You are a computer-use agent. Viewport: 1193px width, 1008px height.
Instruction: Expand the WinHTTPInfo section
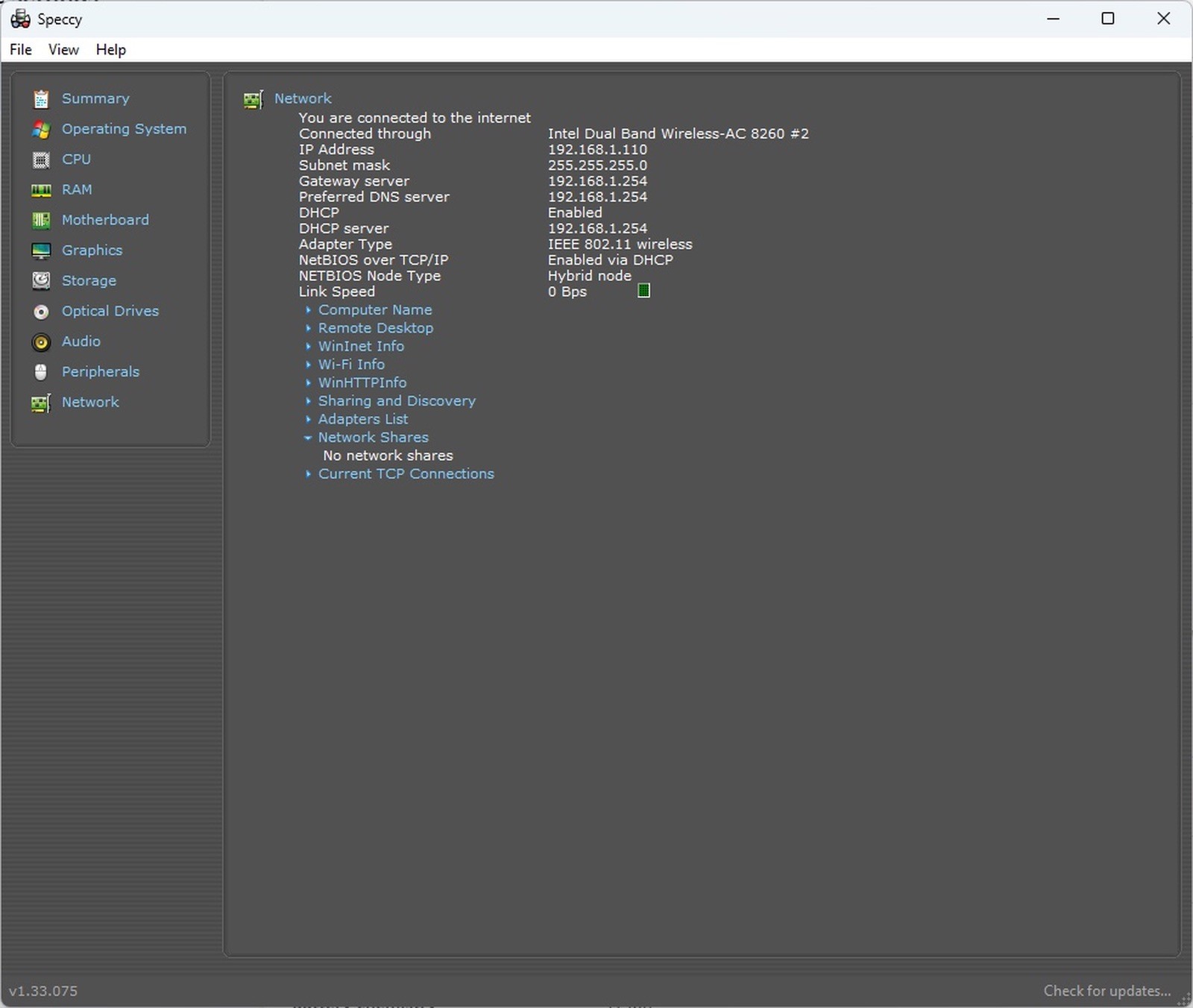(308, 382)
